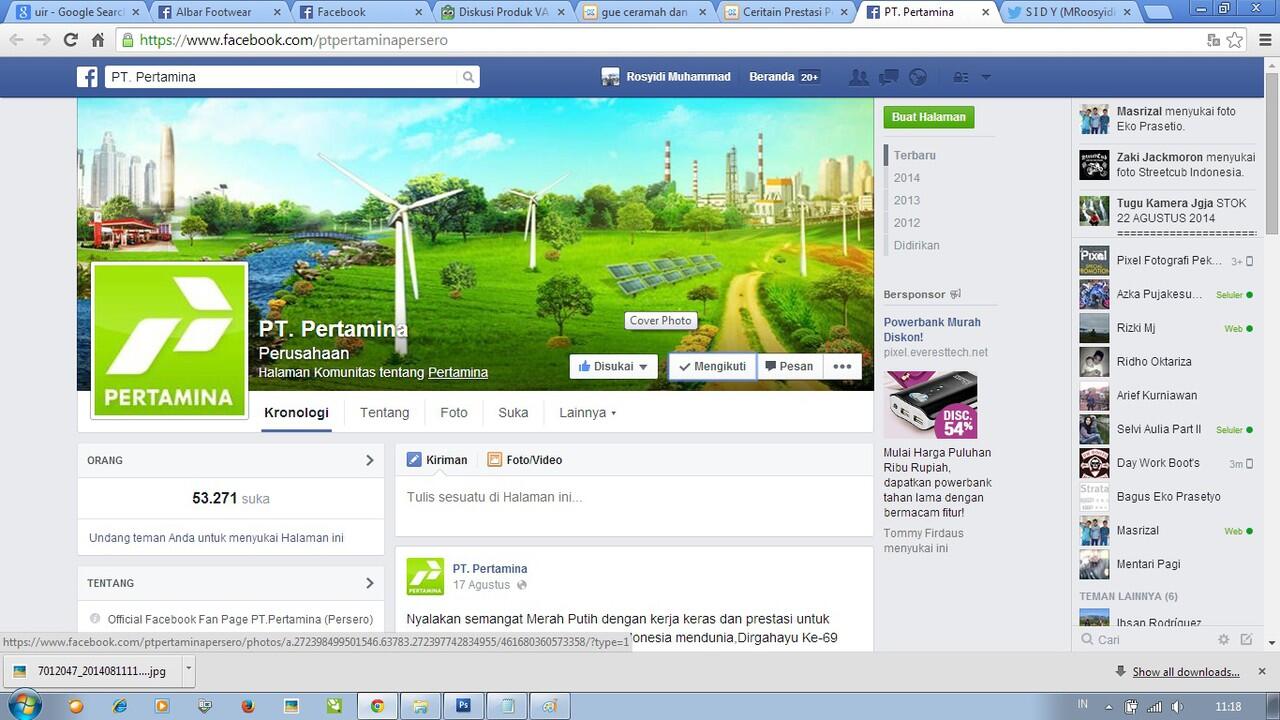
Task: Select the Kiriman post composer tab
Action: [x=437, y=460]
